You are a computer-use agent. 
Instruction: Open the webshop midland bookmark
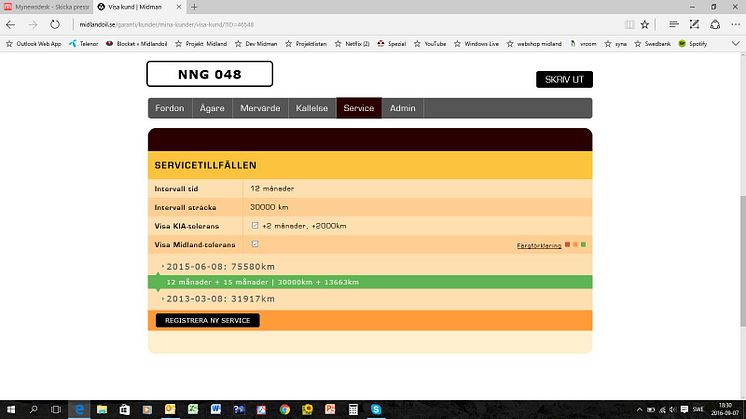(534, 44)
